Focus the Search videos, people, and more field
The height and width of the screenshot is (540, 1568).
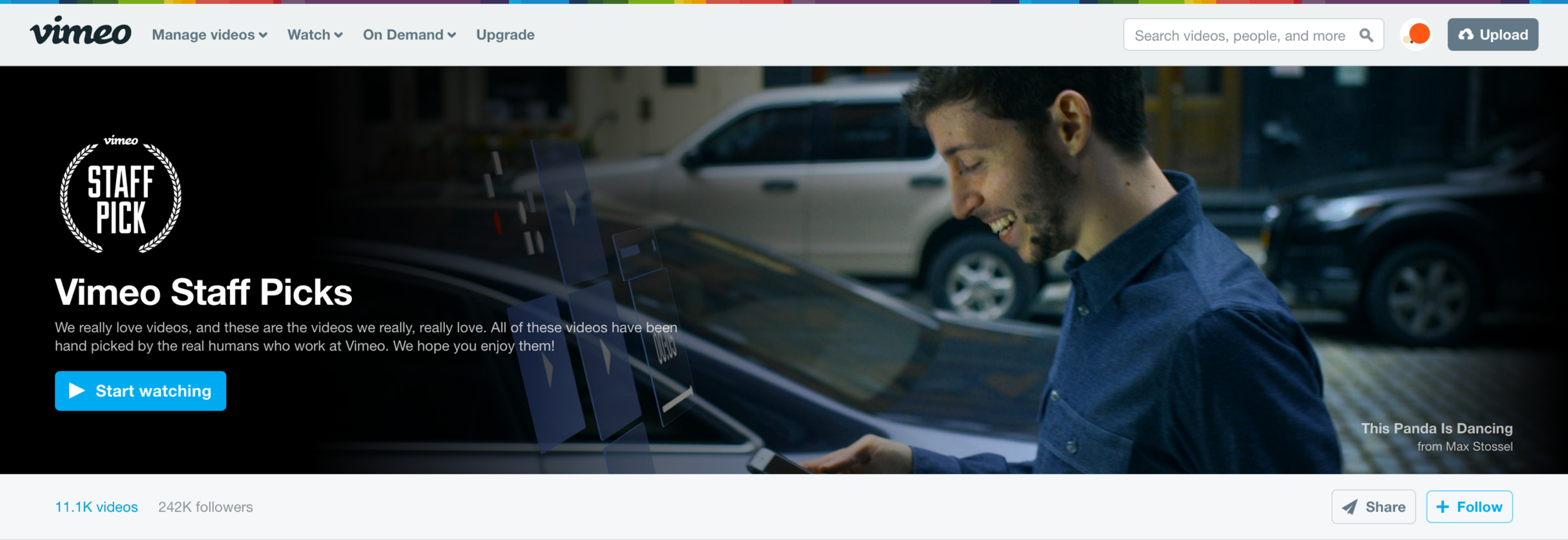pos(1253,35)
